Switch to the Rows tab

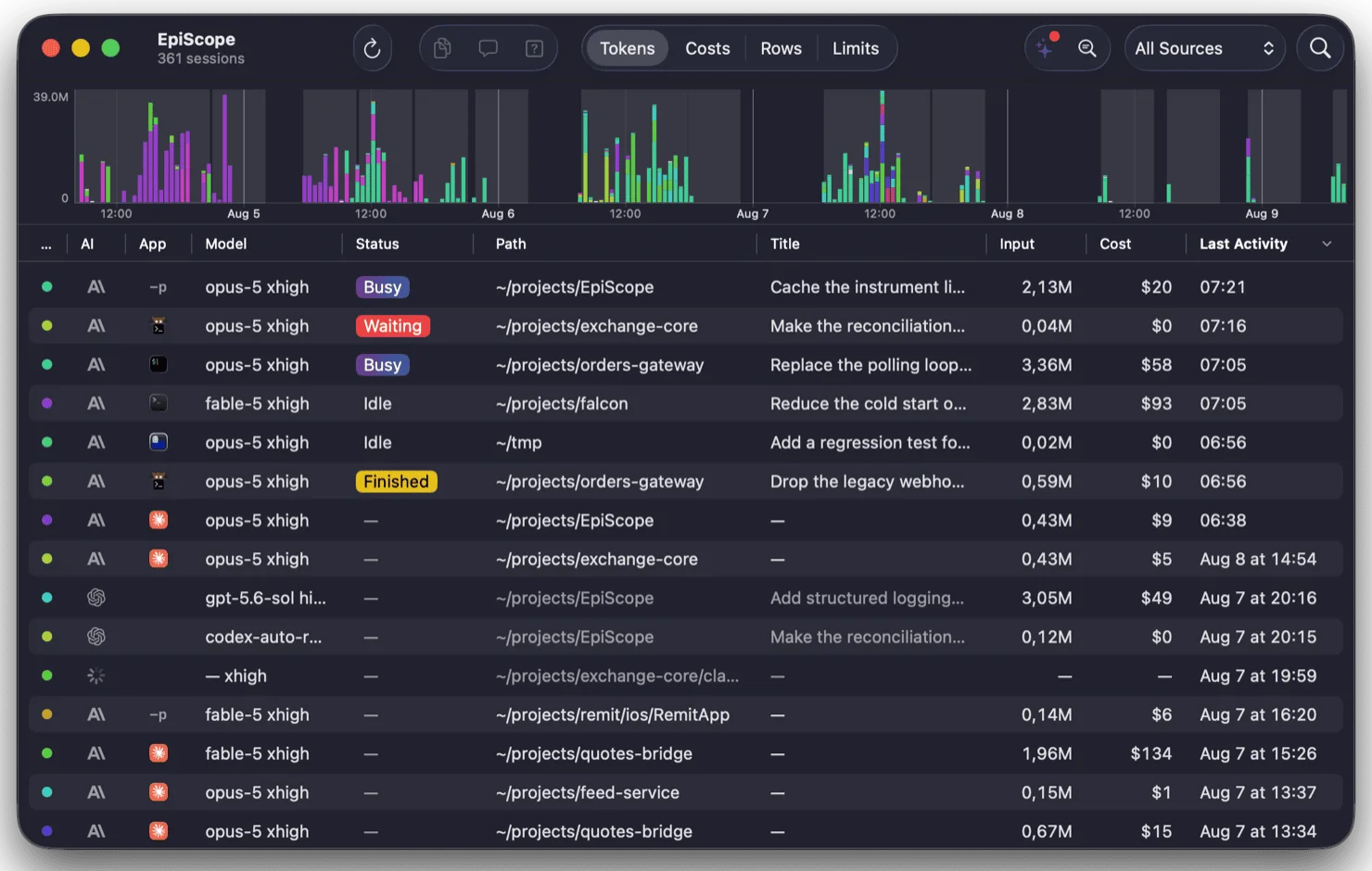click(x=781, y=48)
